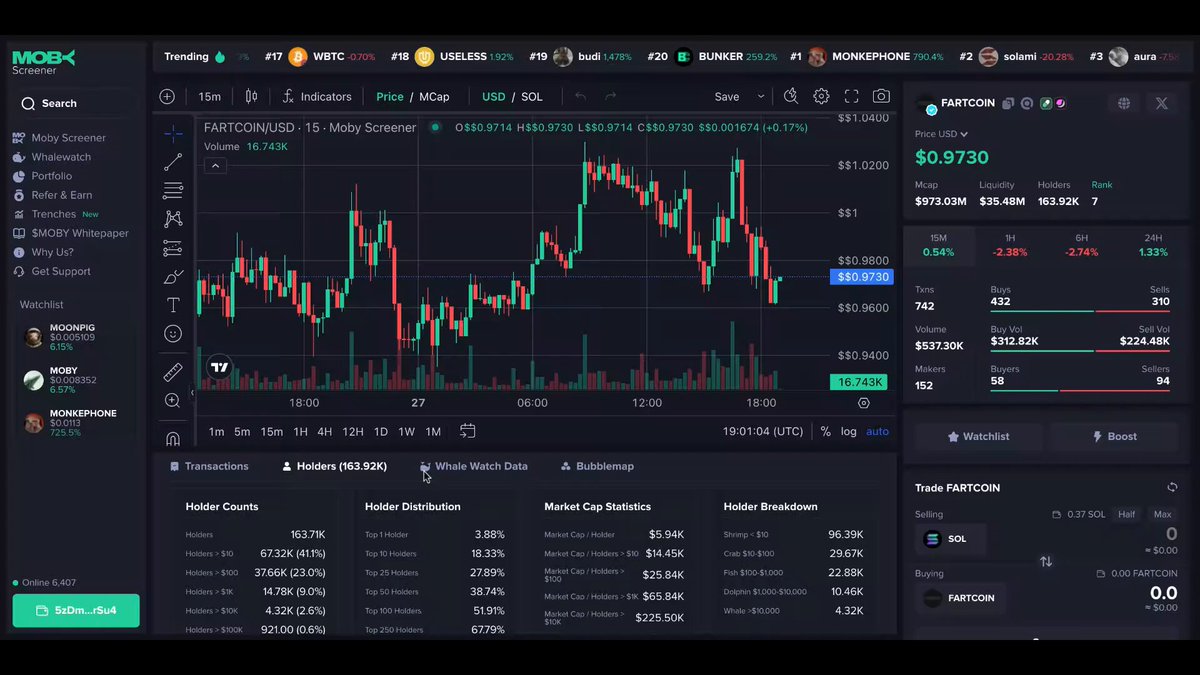Toggle the magnet mode tool

(173, 438)
